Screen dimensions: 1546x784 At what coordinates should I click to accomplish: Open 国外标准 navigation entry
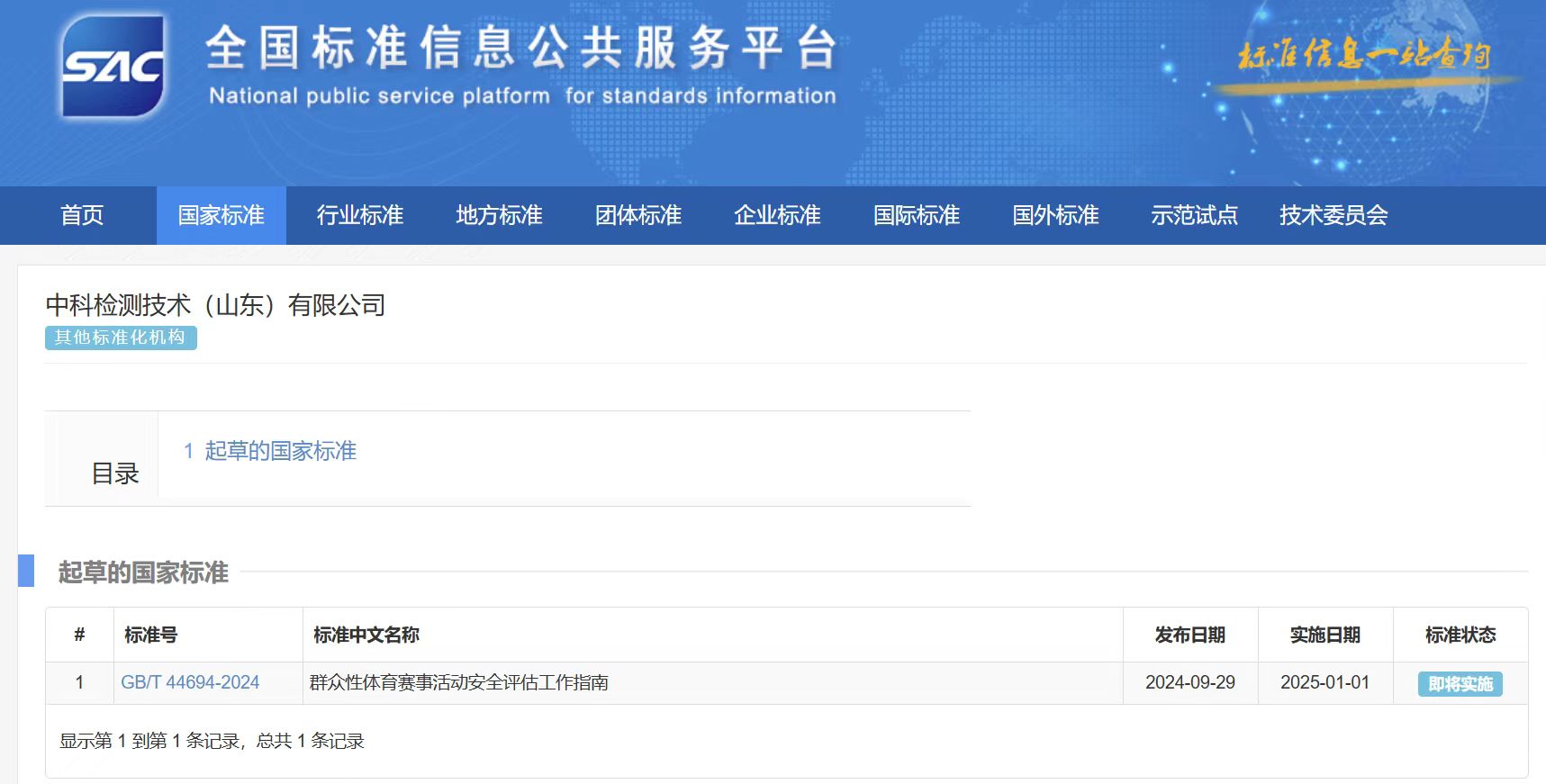[1055, 215]
